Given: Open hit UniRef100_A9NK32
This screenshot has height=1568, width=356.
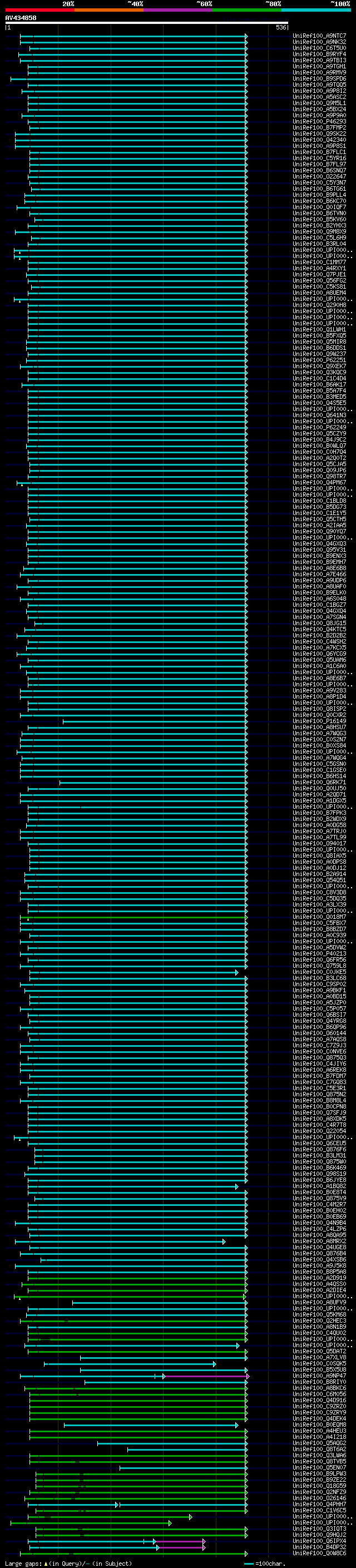Looking at the screenshot, I should pos(319,42).
